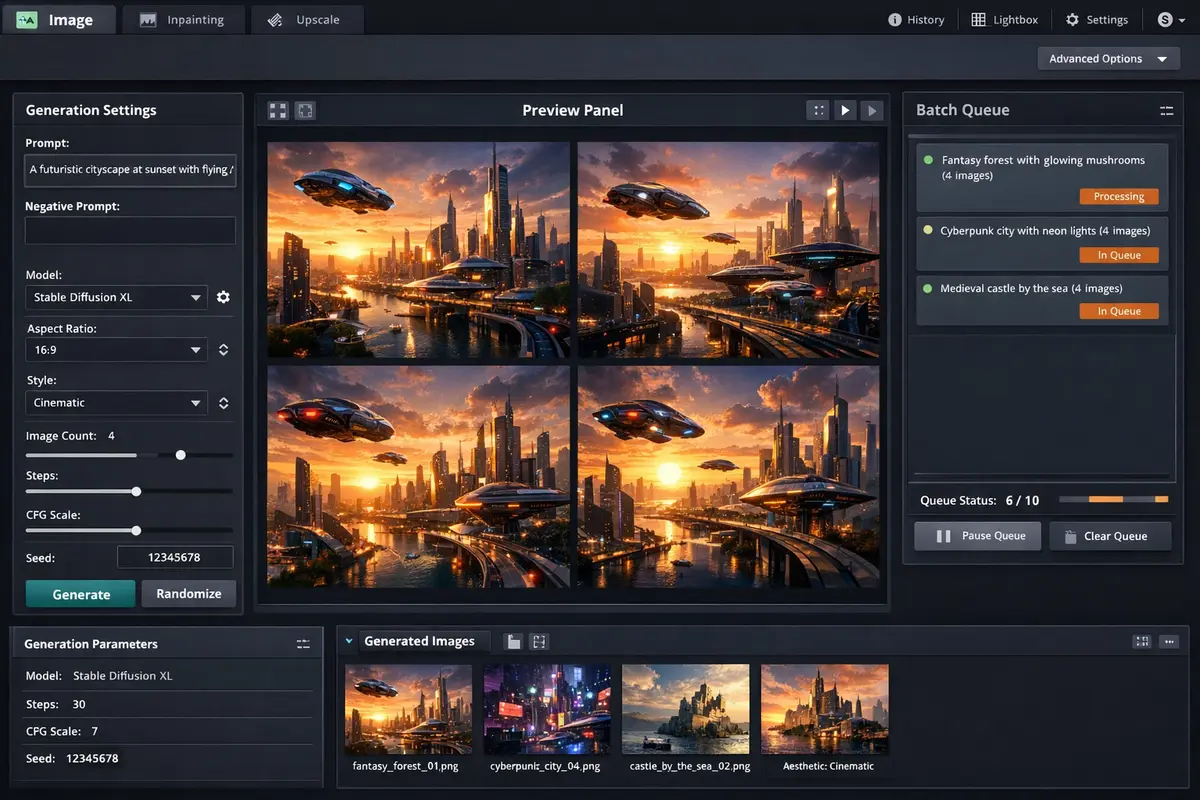This screenshot has height=800, width=1200.
Task: Click the model settings gear icon
Action: point(223,297)
